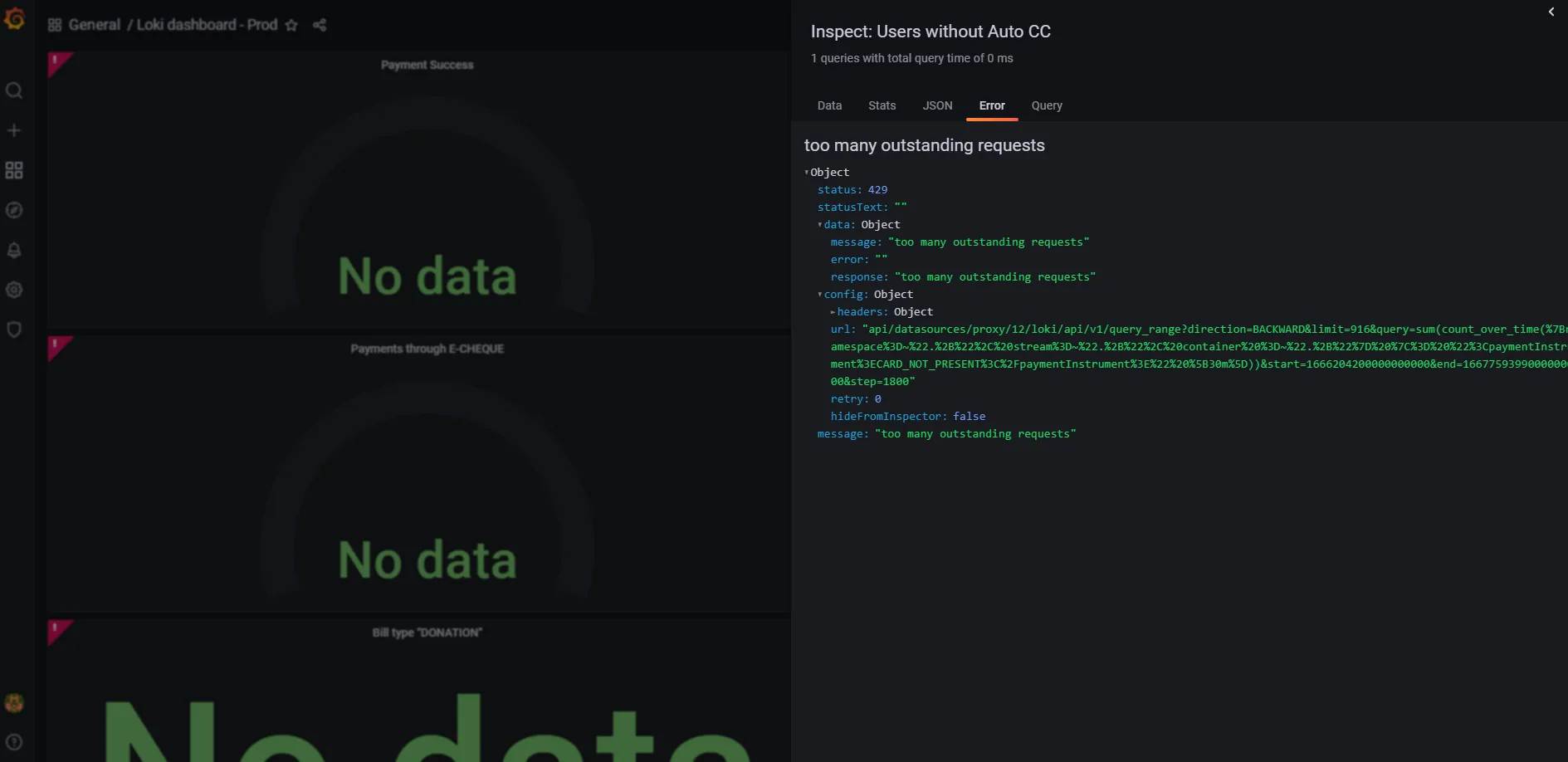Click the Create plus icon
1568x762 pixels.
tap(14, 130)
